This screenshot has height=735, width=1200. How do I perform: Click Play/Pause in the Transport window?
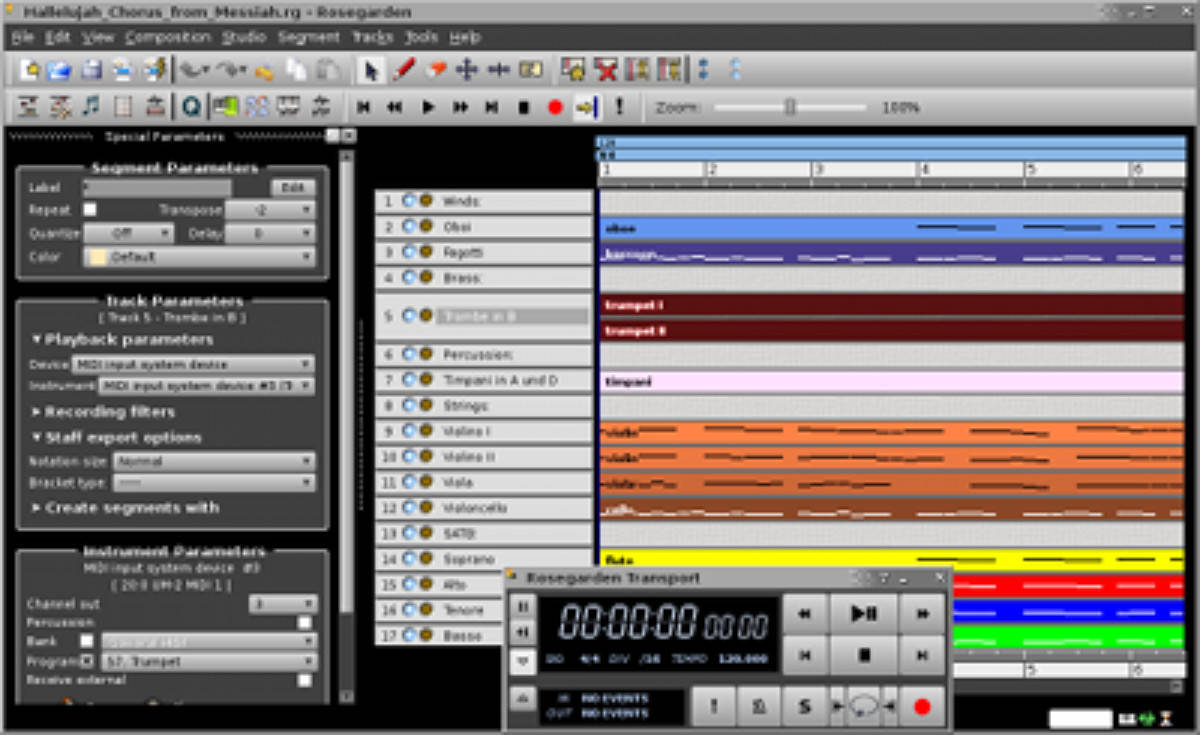863,614
